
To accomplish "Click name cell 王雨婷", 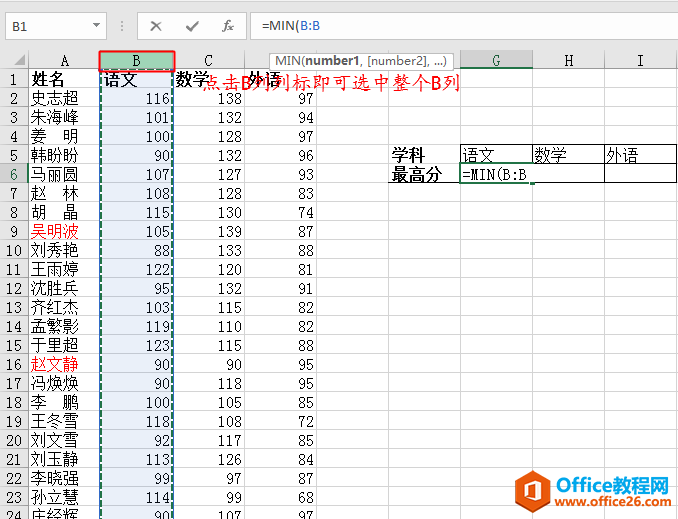I will (x=64, y=269).
